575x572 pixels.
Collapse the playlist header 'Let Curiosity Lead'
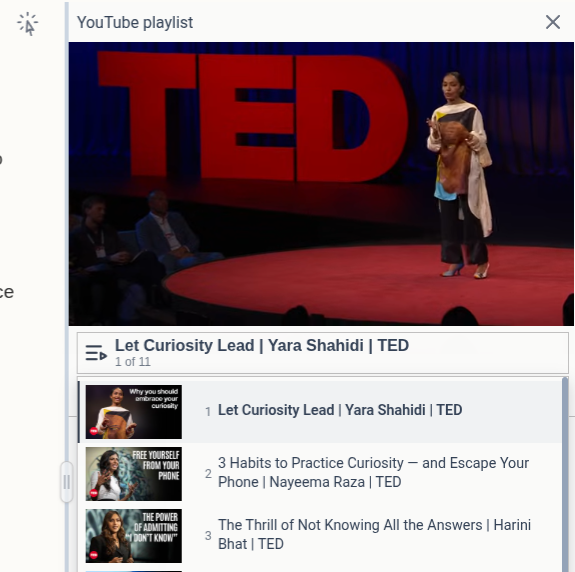[x=323, y=353]
